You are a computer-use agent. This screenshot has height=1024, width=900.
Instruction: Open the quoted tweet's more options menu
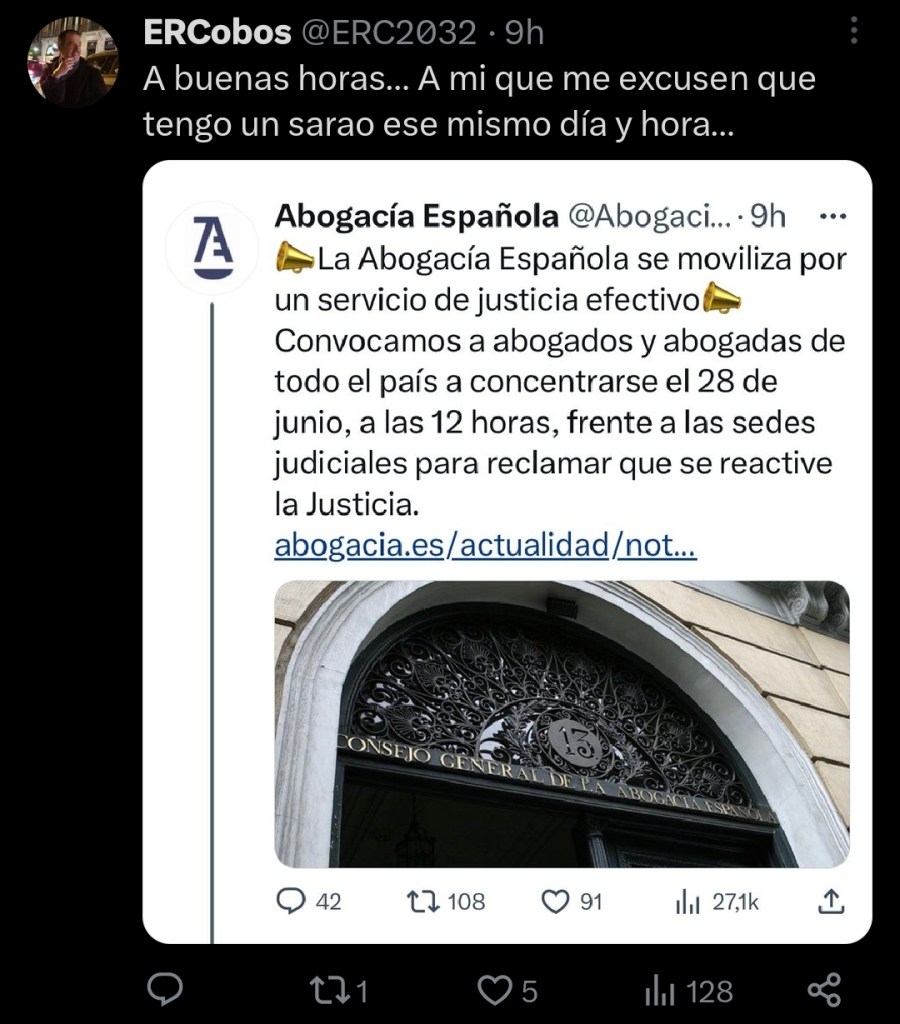tap(832, 216)
